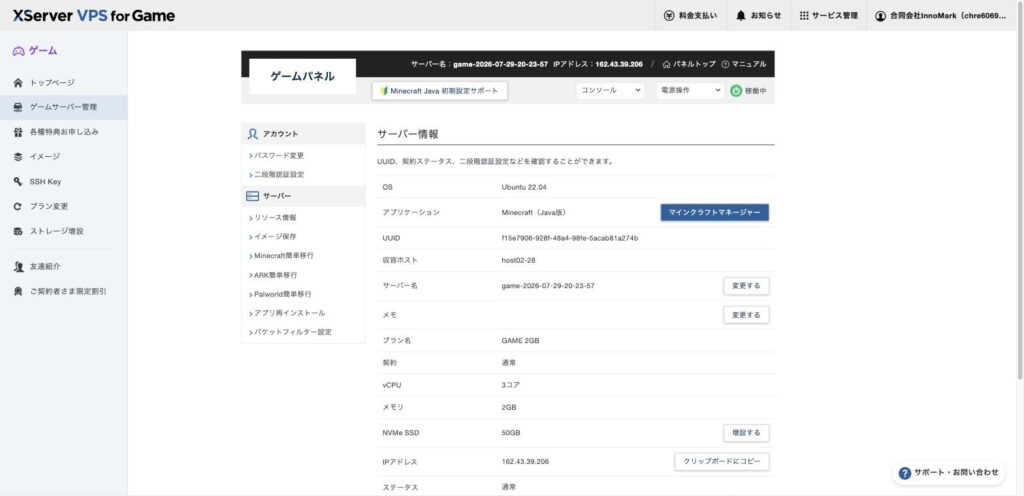Click 増設する for NVMe SSD
Screen dimensions: 1024x496
click(x=746, y=433)
